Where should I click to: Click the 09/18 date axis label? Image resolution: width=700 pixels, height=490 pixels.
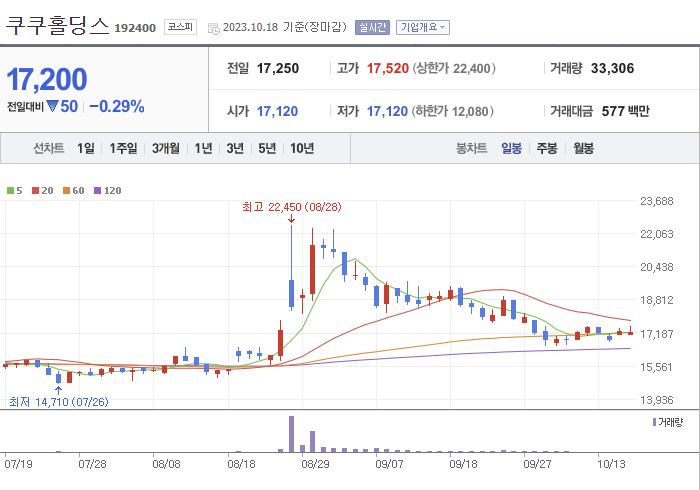(463, 464)
